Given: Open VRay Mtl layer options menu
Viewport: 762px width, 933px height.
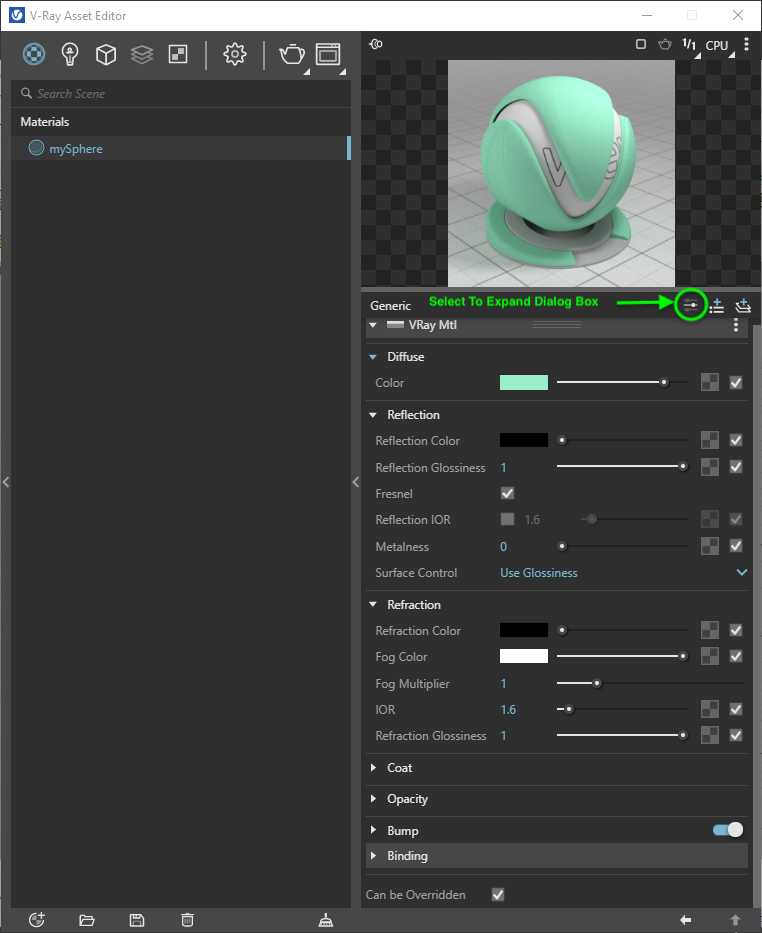Looking at the screenshot, I should [x=736, y=325].
